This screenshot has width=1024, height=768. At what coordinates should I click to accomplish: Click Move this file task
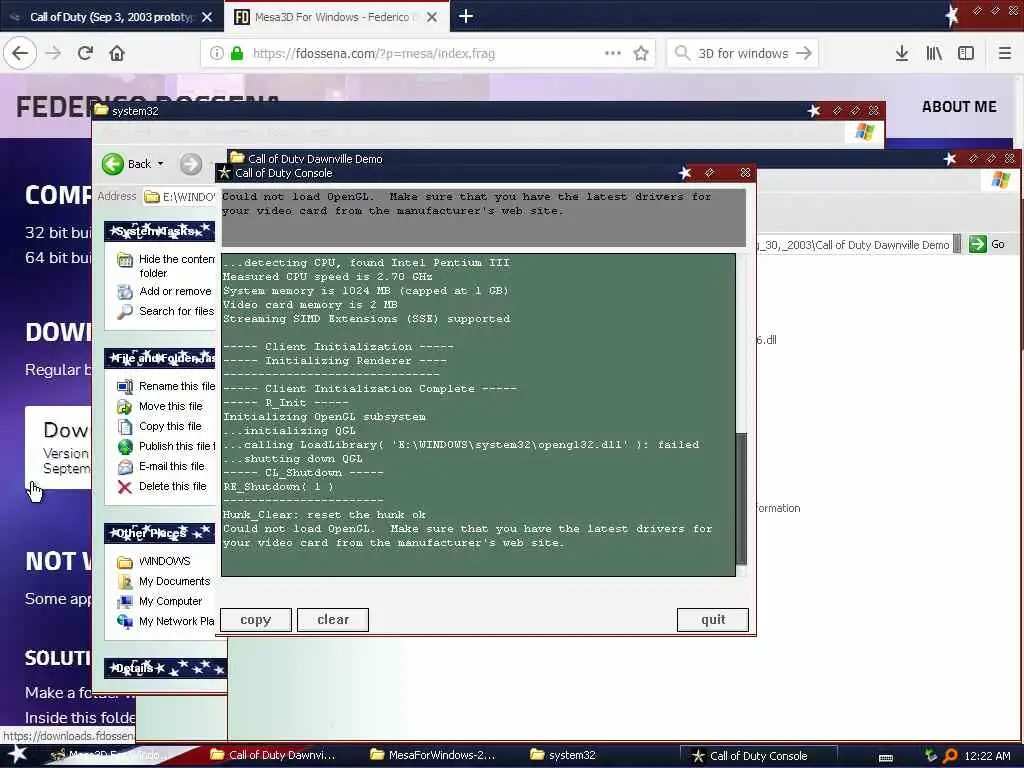coord(160,406)
